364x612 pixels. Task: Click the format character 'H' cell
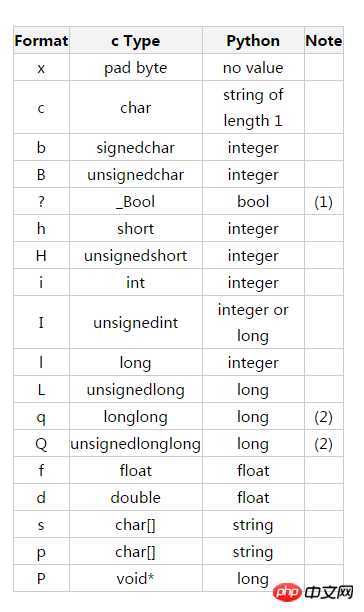(x=41, y=255)
